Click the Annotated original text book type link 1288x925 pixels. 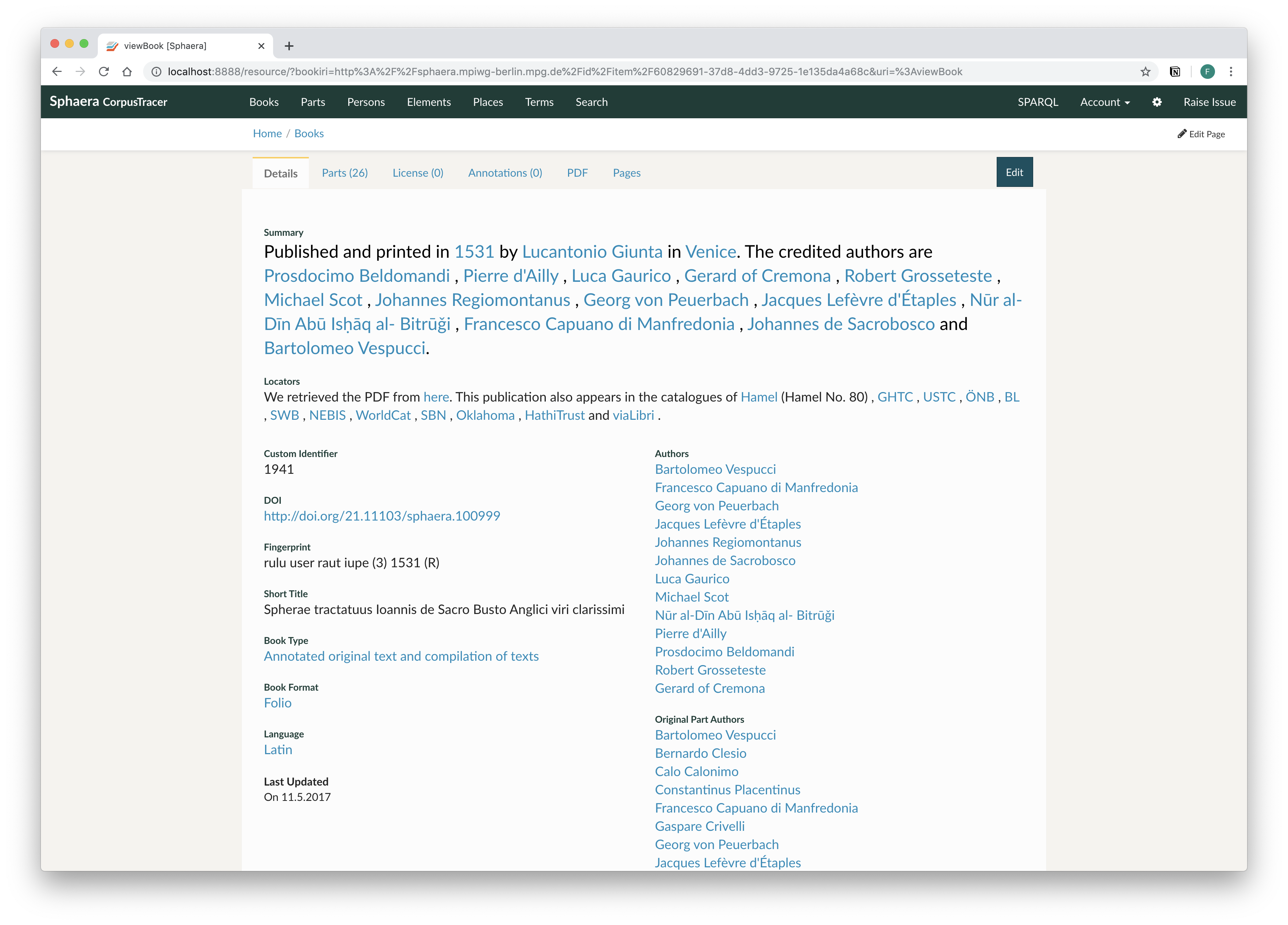402,656
